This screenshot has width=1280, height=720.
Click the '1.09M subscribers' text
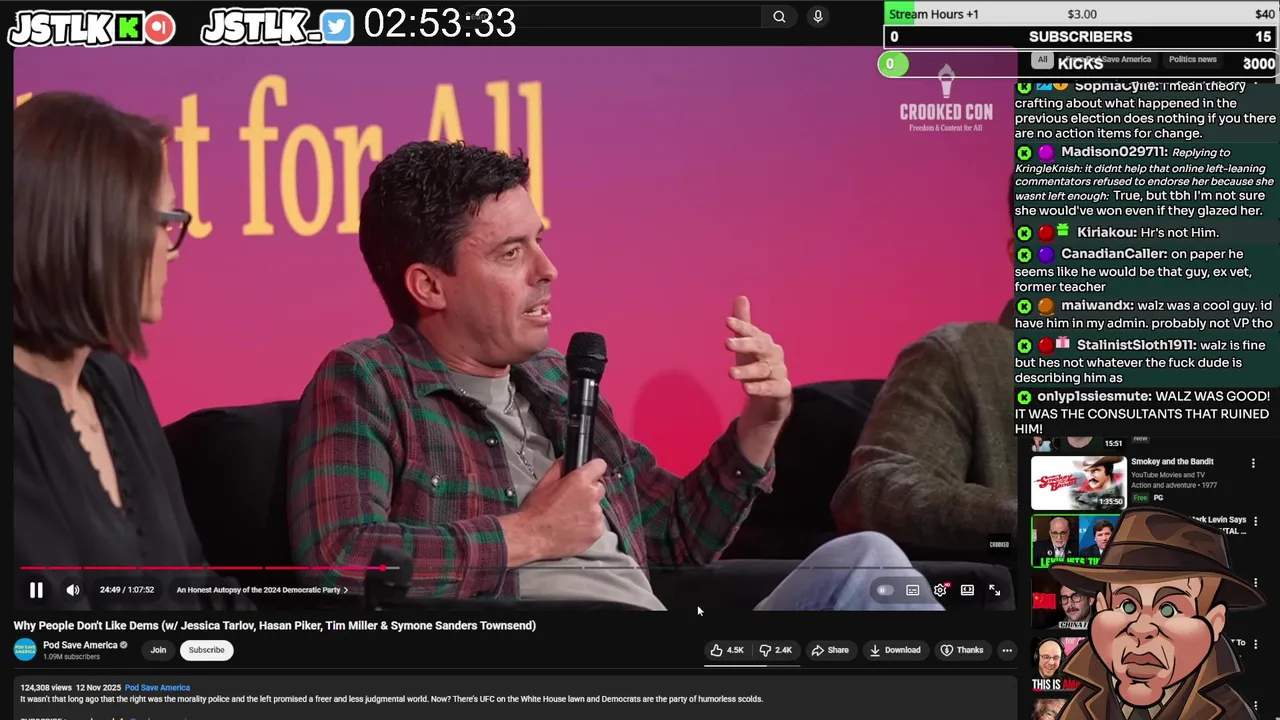pyautogui.click(x=71, y=657)
